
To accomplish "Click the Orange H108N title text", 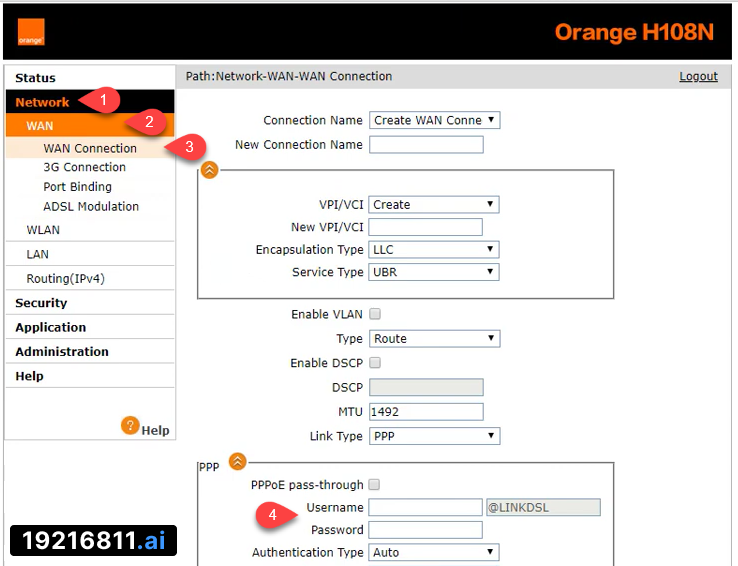I will click(634, 32).
